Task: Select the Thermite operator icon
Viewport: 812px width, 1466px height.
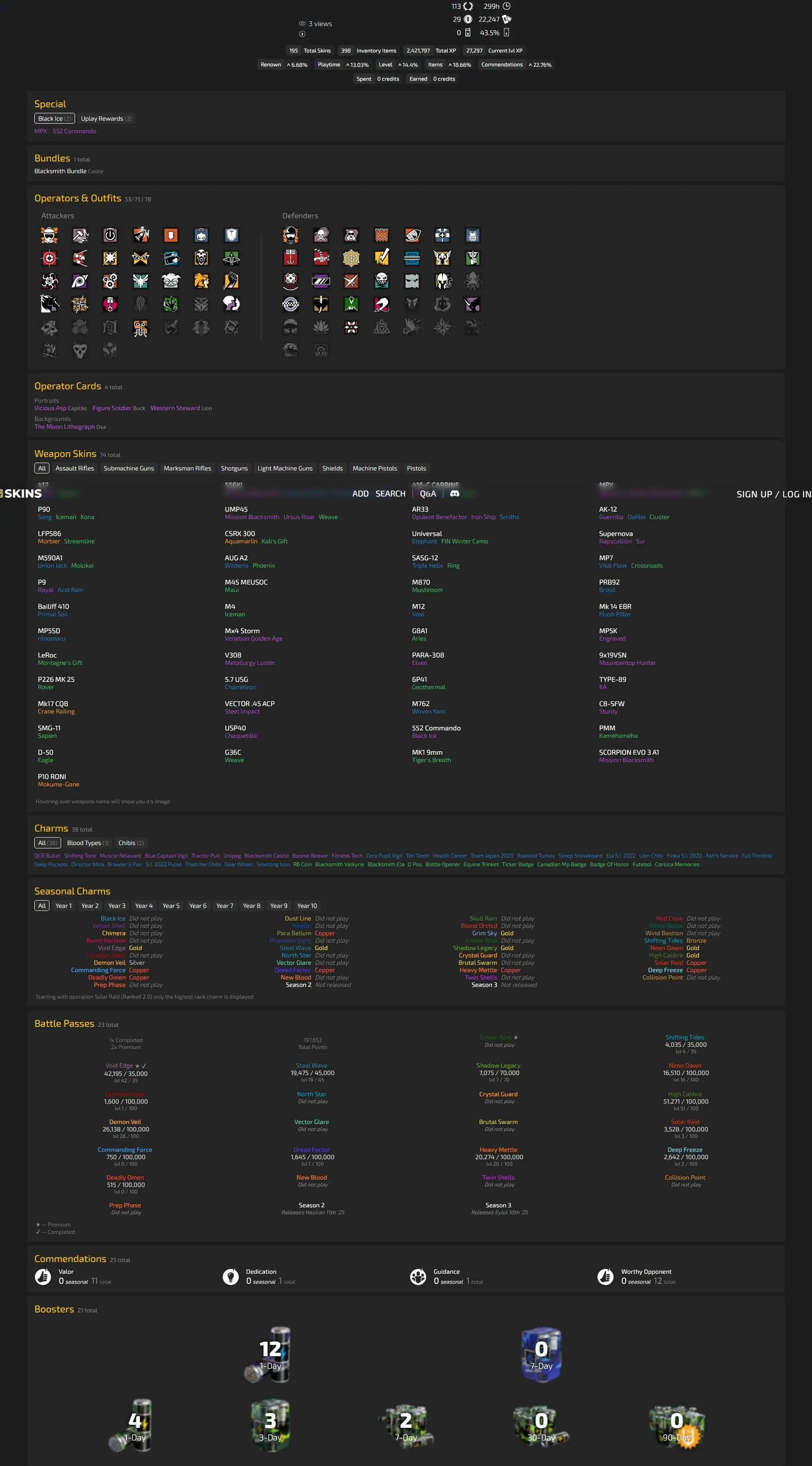Action: click(171, 235)
